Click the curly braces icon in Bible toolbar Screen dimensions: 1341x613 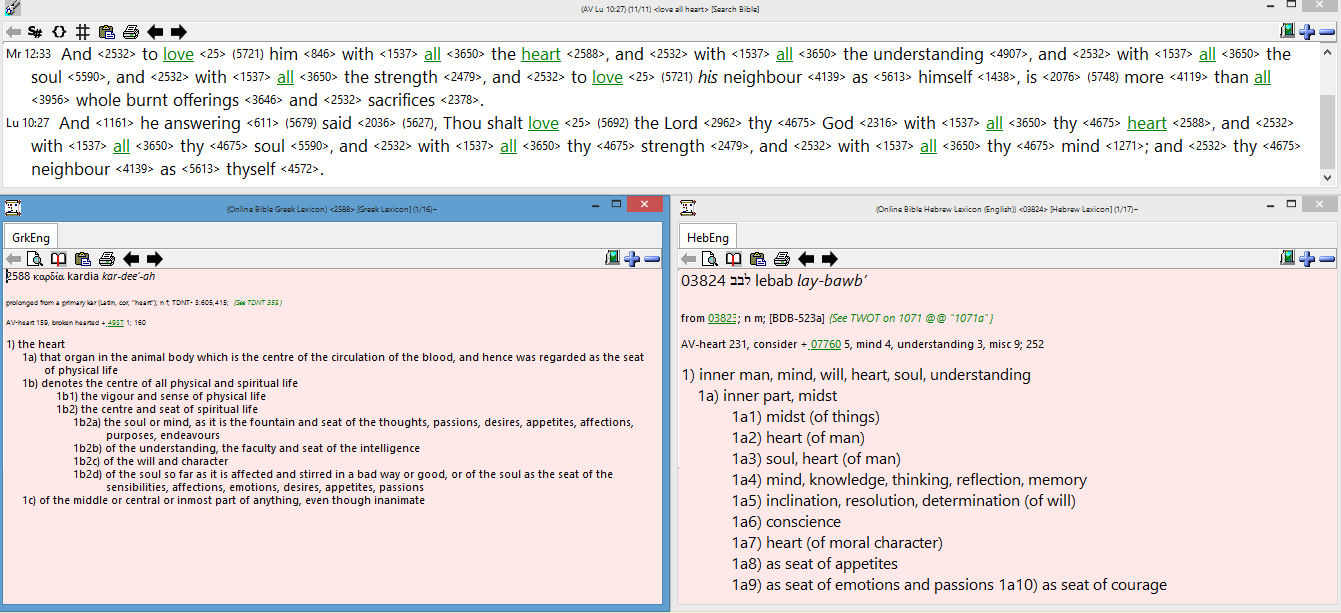click(x=59, y=32)
